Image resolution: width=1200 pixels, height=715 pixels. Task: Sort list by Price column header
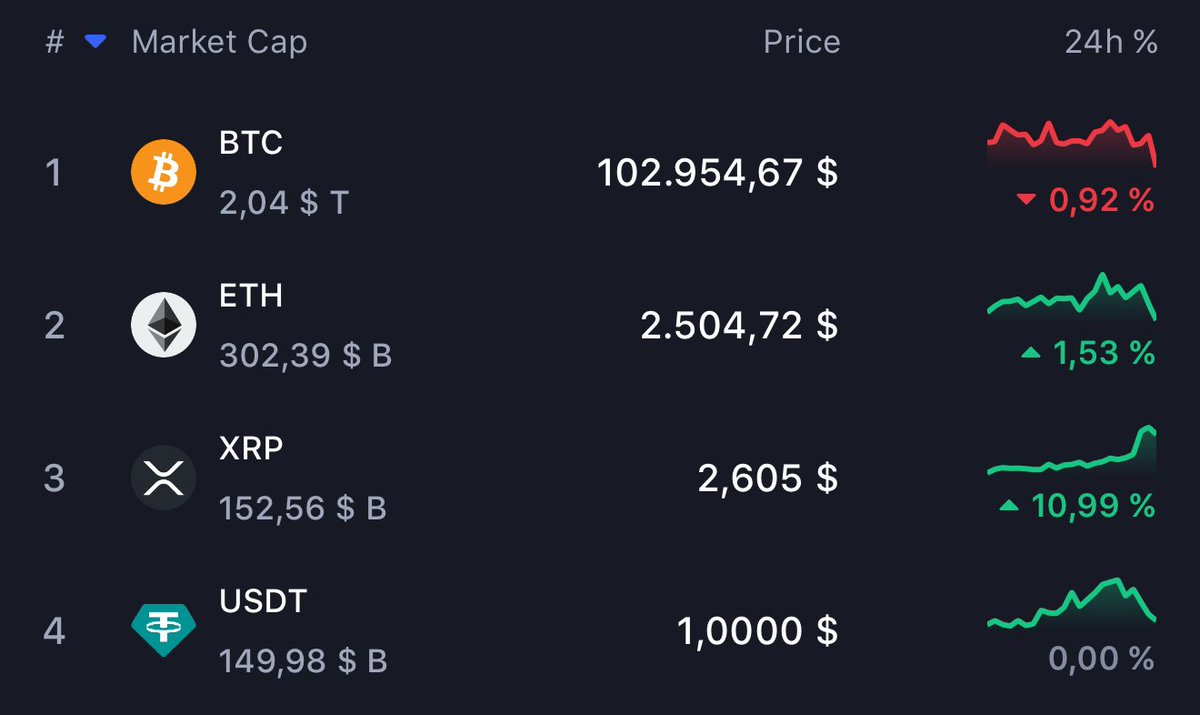[801, 42]
